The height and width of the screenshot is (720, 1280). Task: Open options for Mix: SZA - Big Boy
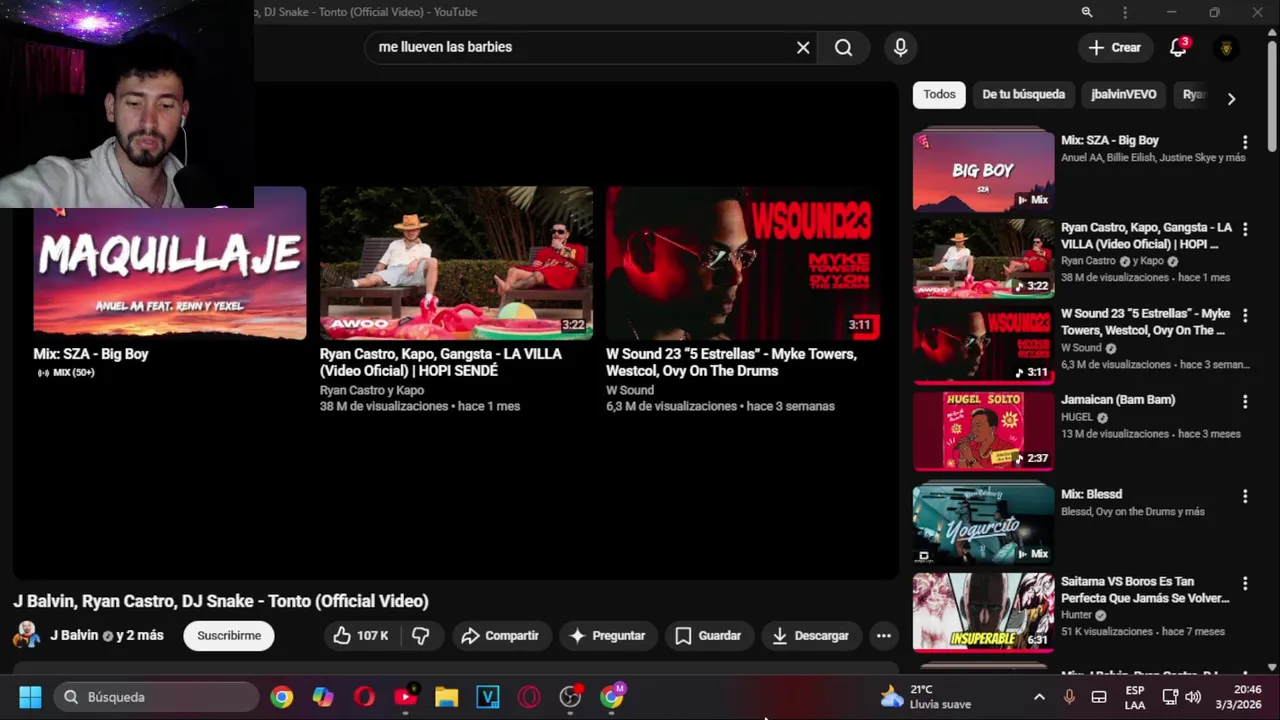(x=1245, y=142)
